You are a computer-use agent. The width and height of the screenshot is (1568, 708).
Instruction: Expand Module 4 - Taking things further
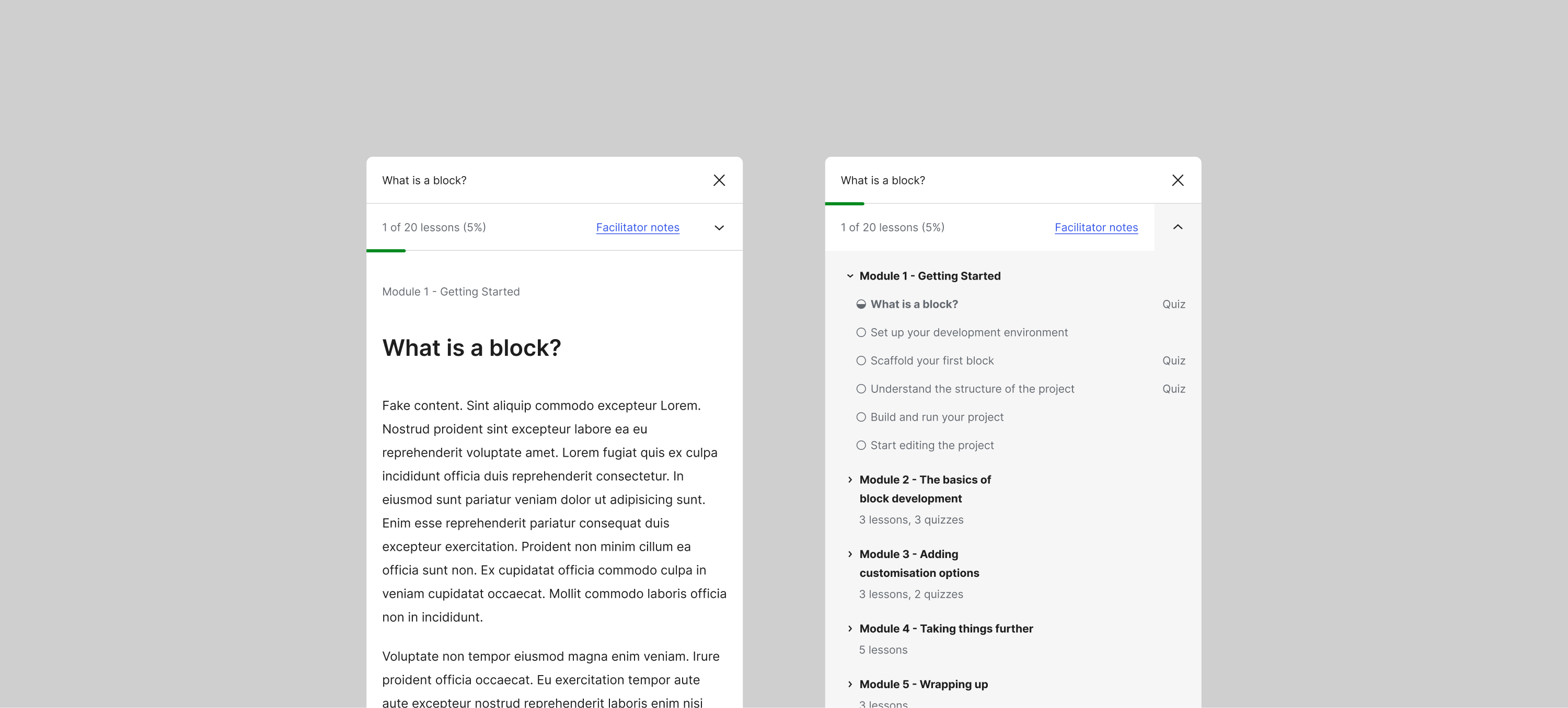850,628
